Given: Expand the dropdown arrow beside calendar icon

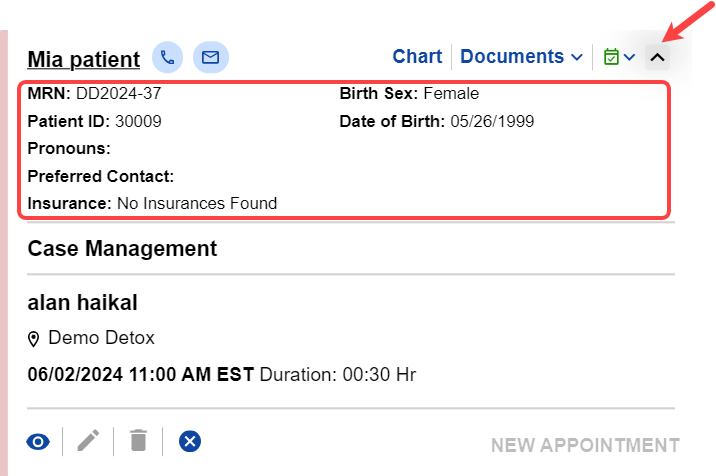Looking at the screenshot, I should [x=629, y=57].
